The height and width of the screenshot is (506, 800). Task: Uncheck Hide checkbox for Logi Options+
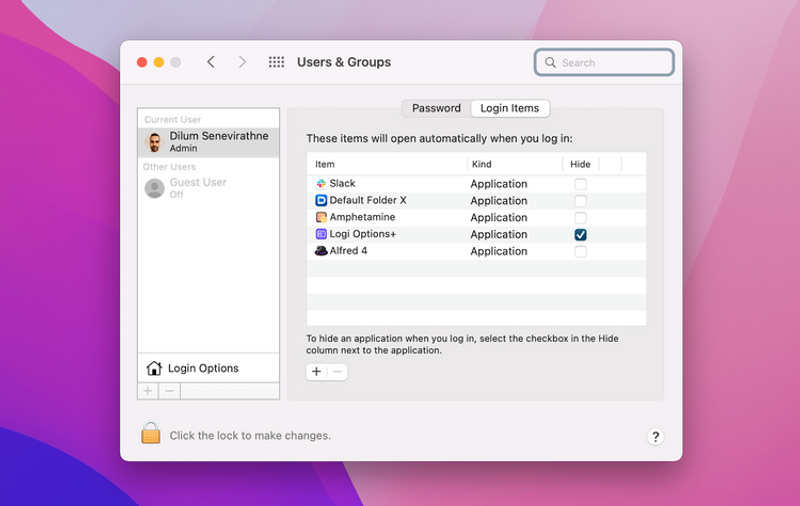(580, 234)
